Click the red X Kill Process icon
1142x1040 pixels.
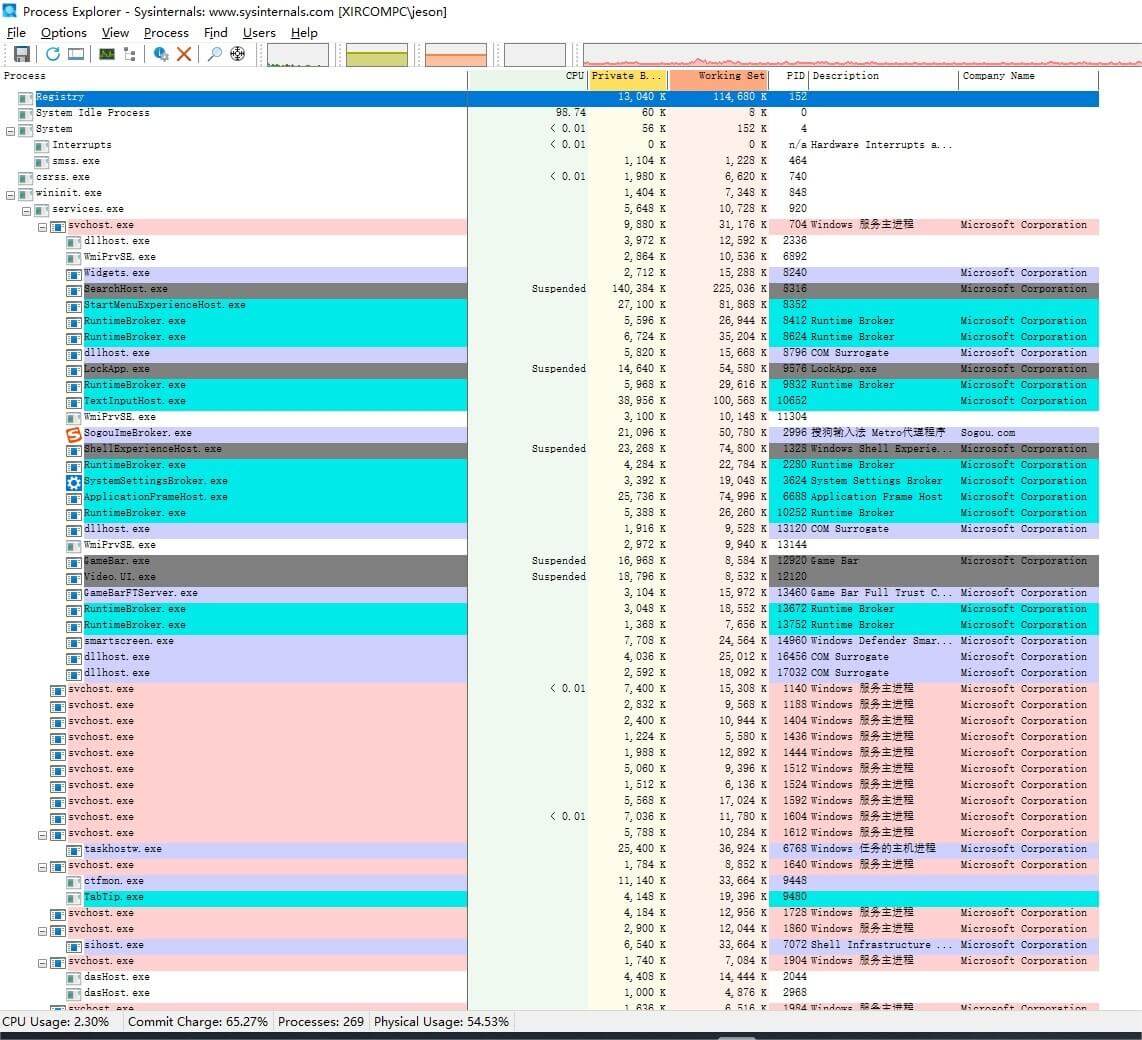pyautogui.click(x=184, y=54)
